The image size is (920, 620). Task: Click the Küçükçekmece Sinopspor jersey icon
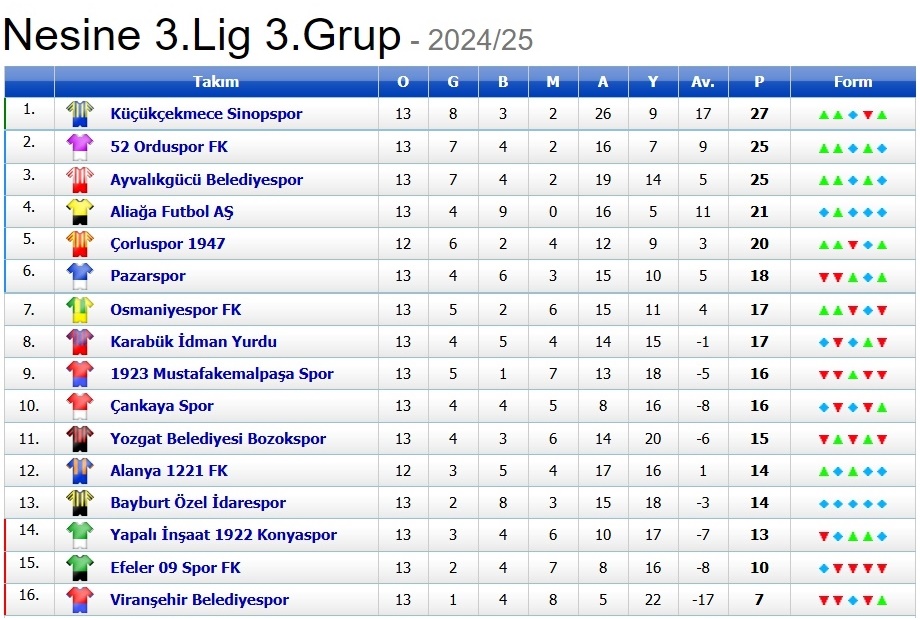point(79,114)
